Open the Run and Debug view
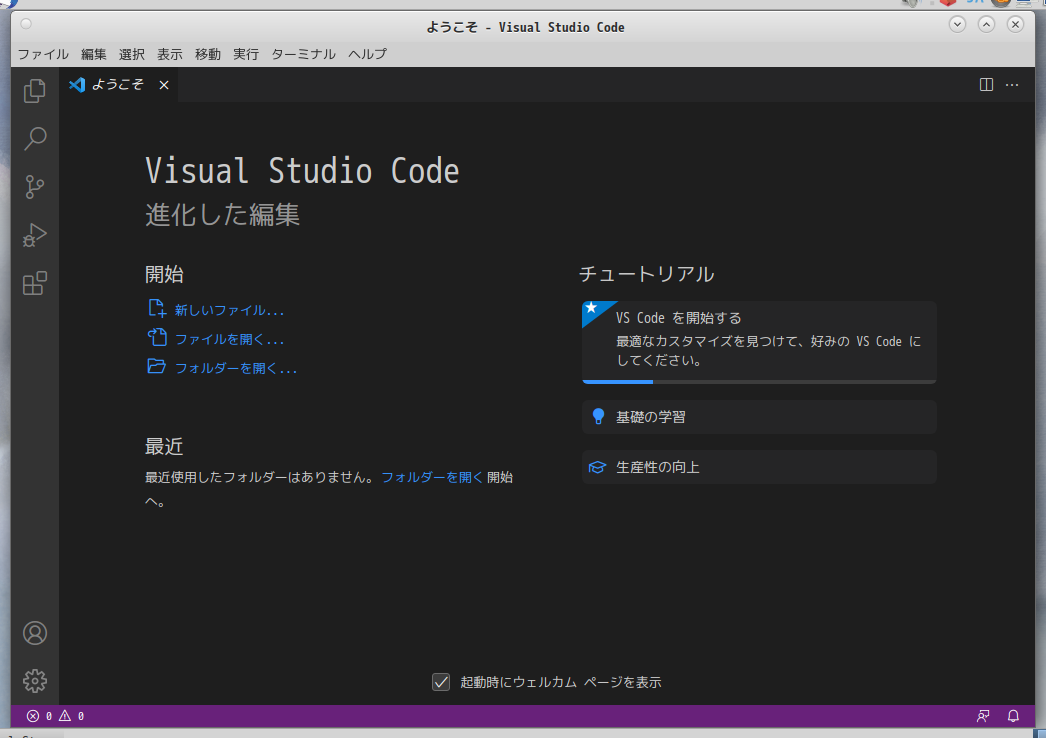 tap(35, 235)
